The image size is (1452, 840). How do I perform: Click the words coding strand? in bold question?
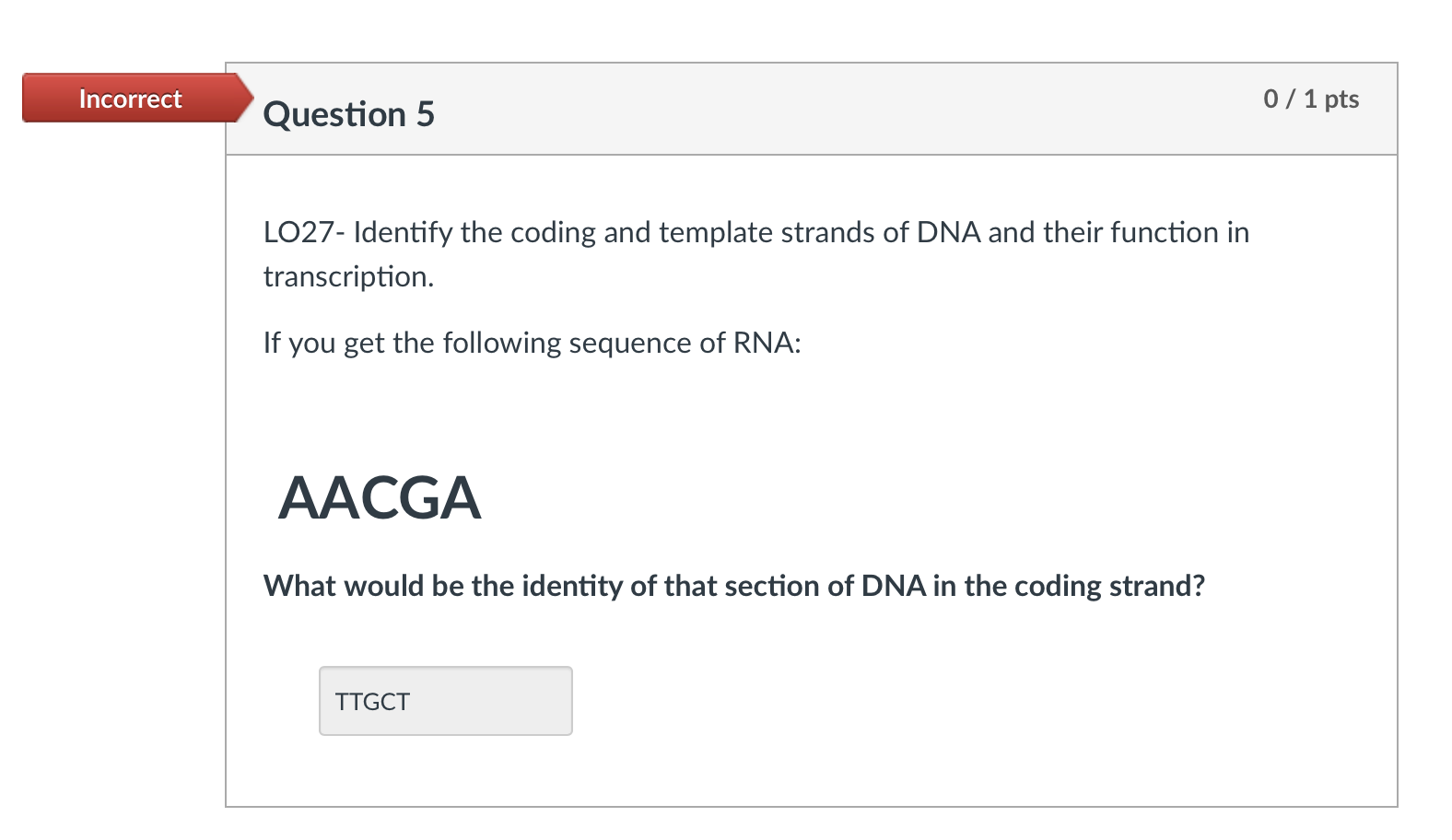pyautogui.click(x=1109, y=586)
